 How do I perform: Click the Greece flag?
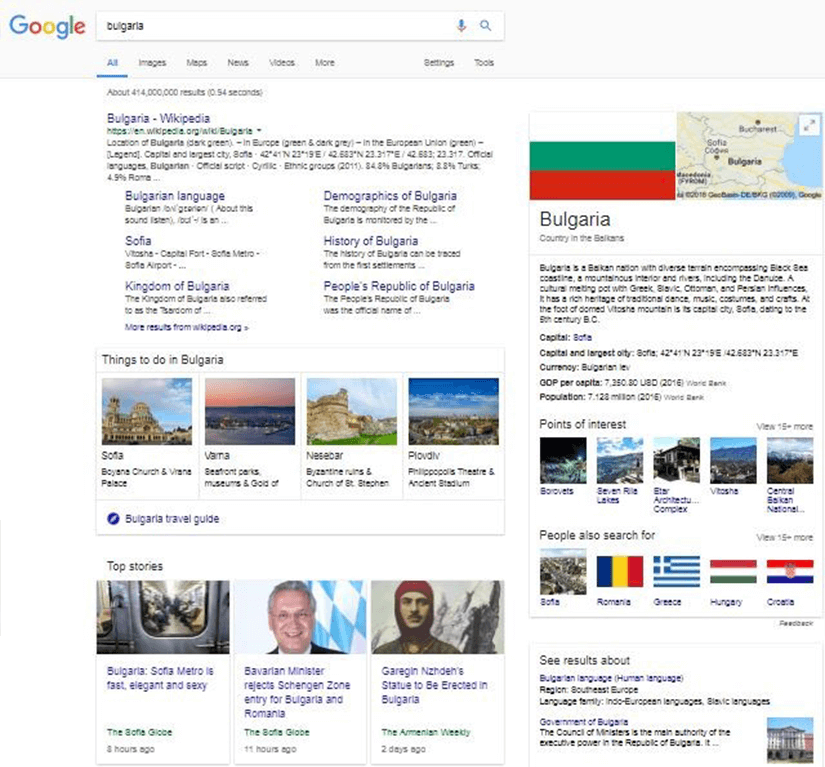click(677, 571)
